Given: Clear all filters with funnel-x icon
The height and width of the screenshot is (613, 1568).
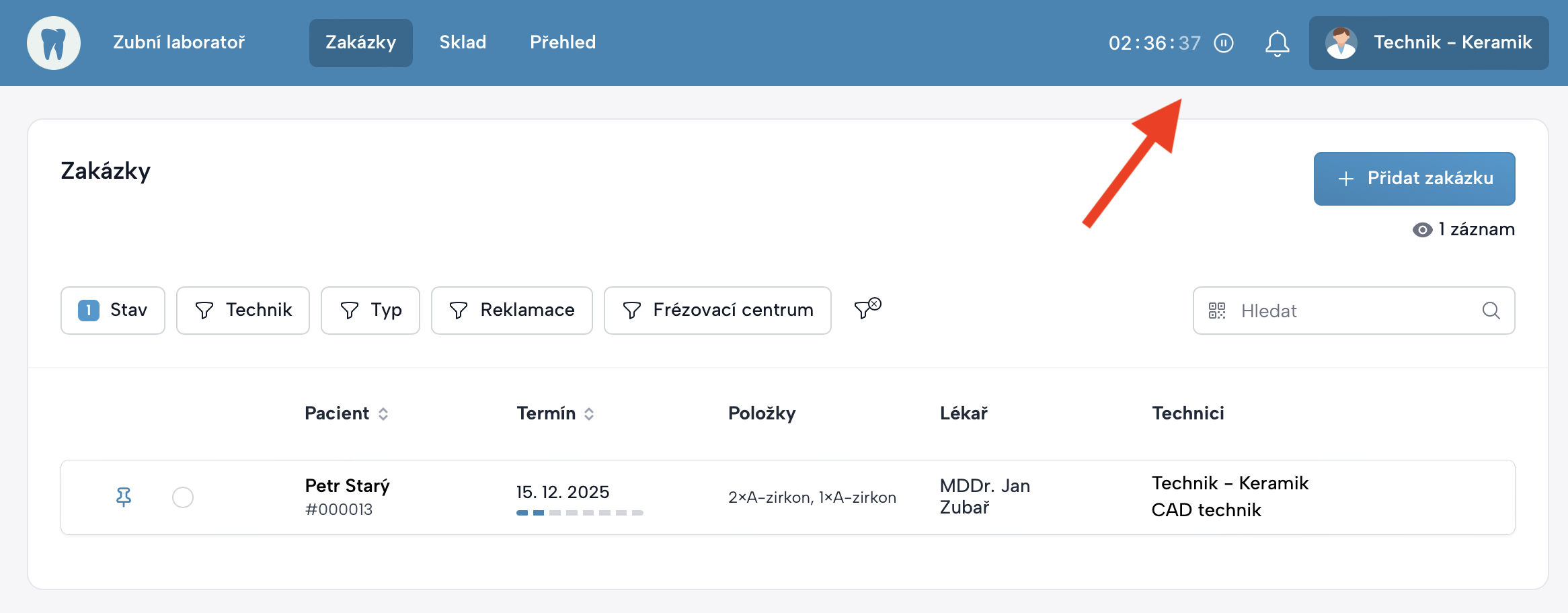Looking at the screenshot, I should pyautogui.click(x=867, y=309).
